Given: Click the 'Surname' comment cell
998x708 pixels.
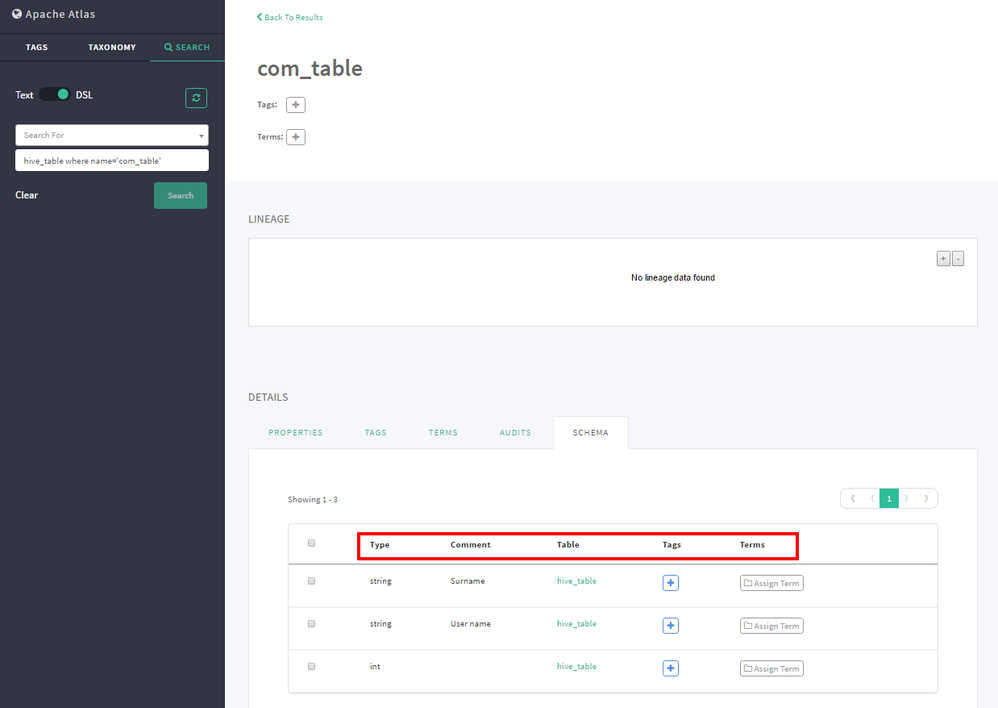Looking at the screenshot, I should [468, 581].
